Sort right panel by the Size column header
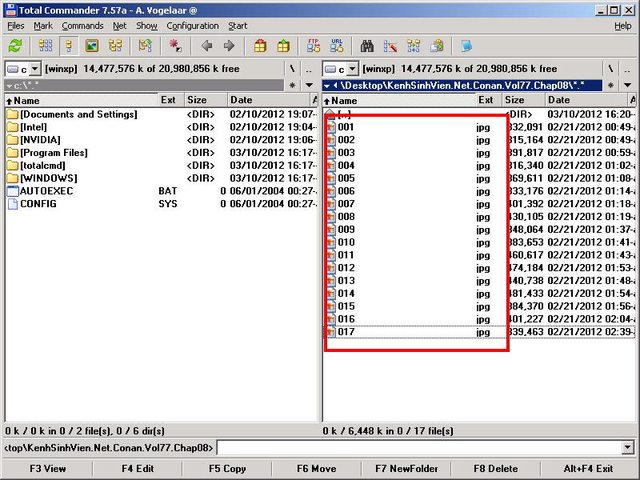The image size is (640, 480). (515, 100)
